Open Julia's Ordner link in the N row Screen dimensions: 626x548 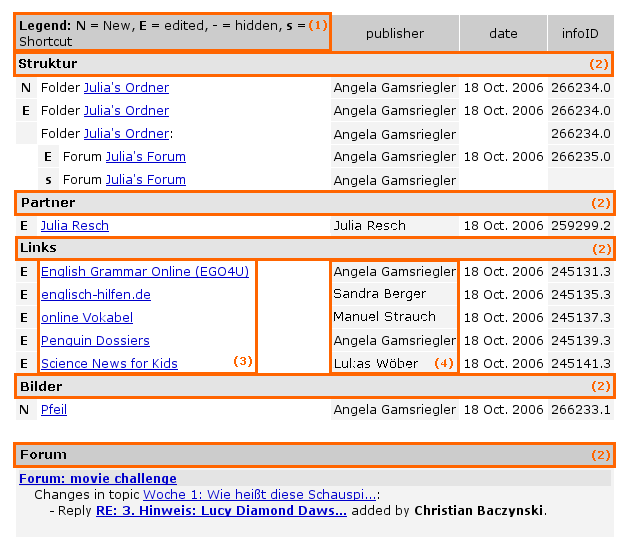[x=126, y=88]
